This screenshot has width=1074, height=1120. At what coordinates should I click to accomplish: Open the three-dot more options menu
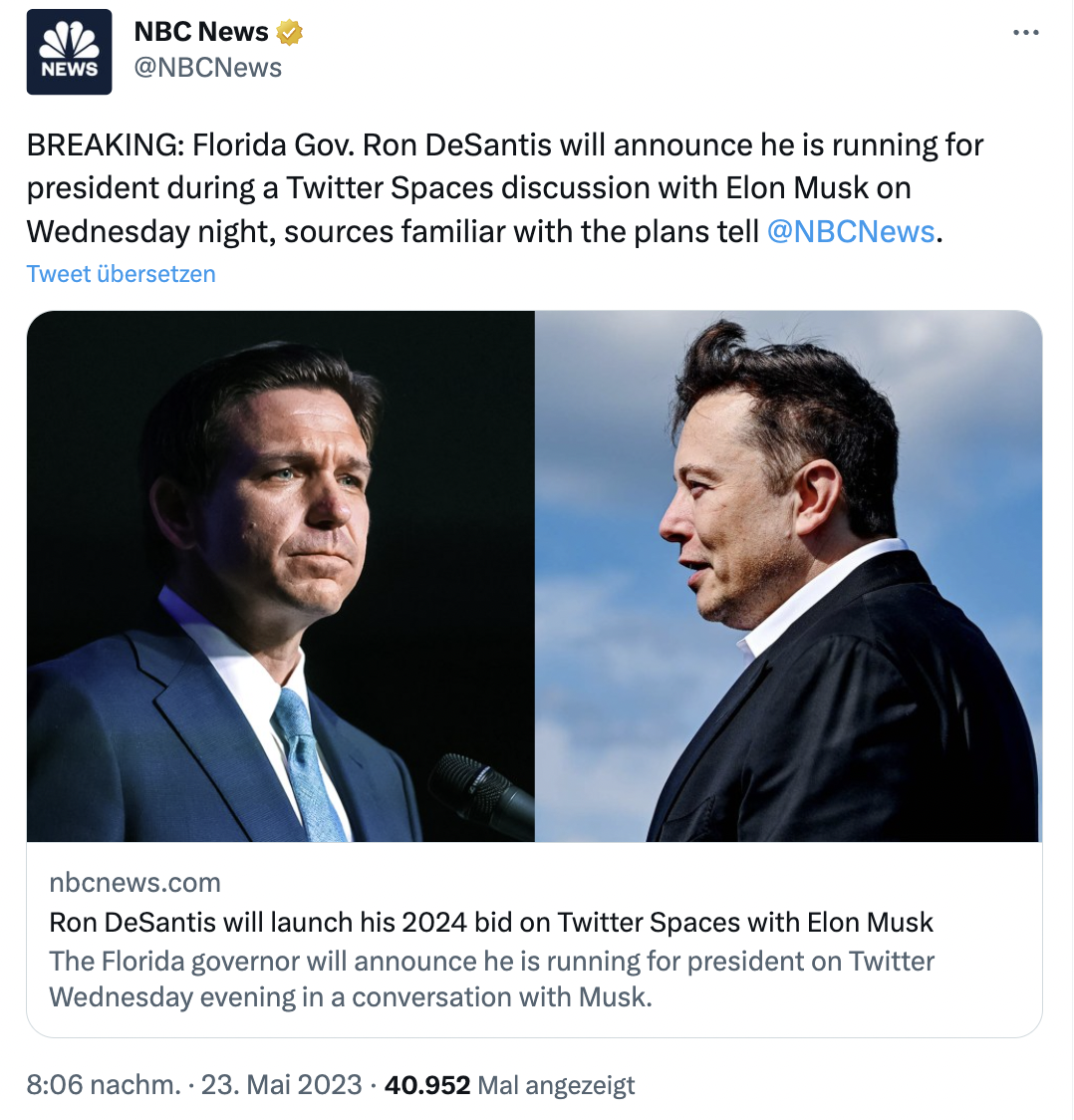coord(1025,33)
